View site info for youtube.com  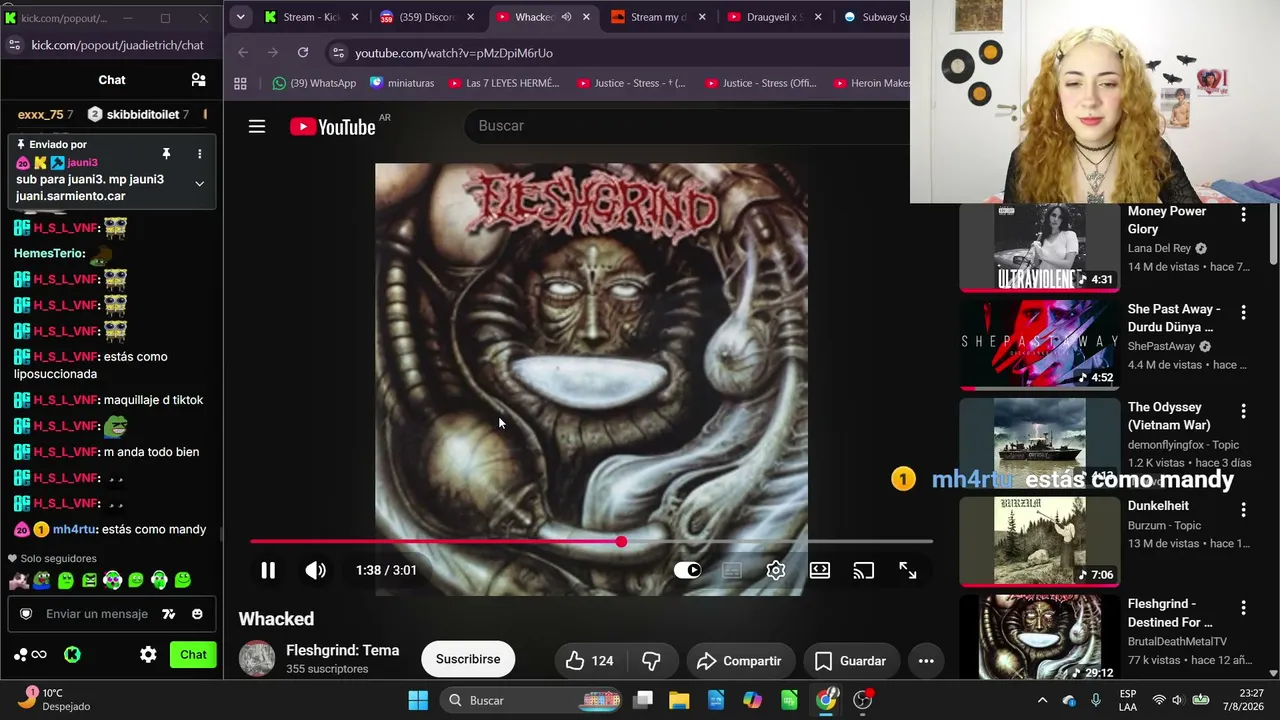click(x=337, y=53)
